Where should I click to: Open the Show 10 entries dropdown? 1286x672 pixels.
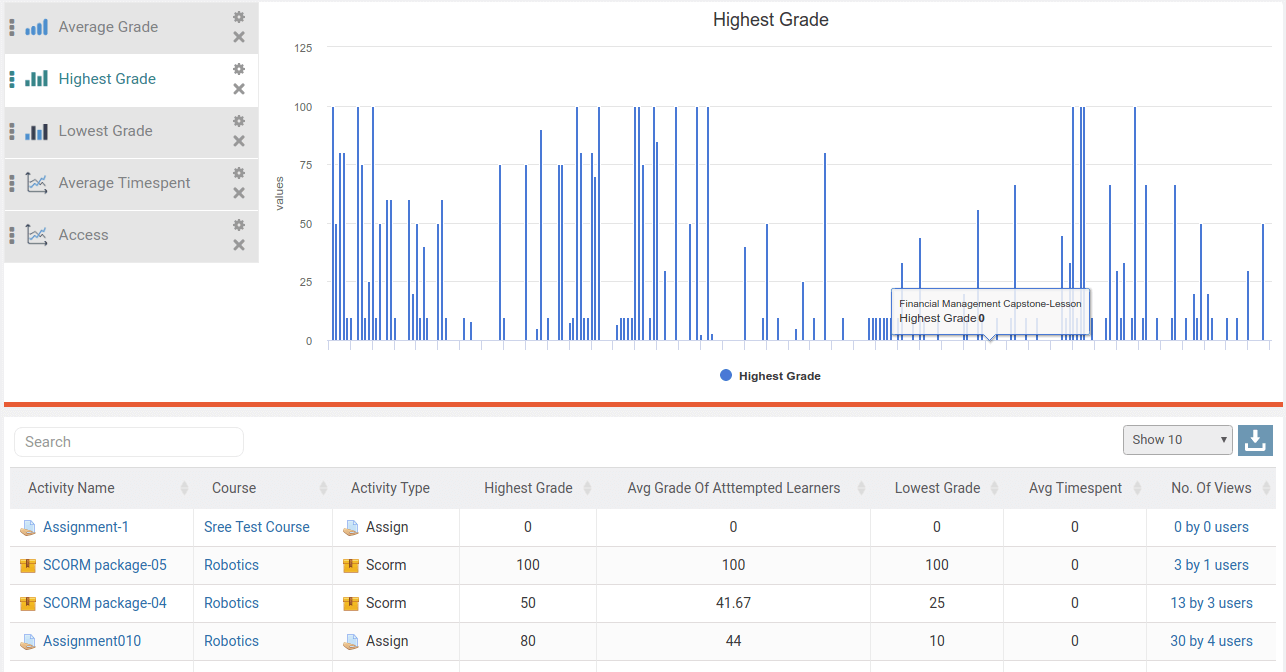(x=1177, y=440)
